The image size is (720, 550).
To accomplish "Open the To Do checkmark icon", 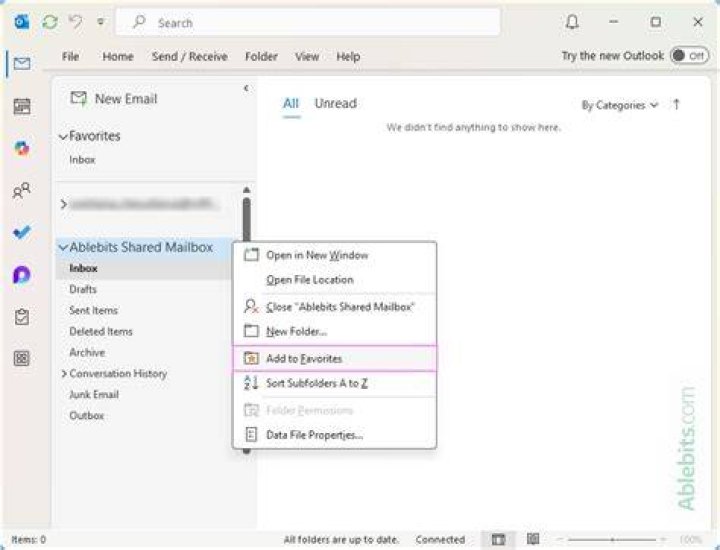I will click(x=22, y=232).
